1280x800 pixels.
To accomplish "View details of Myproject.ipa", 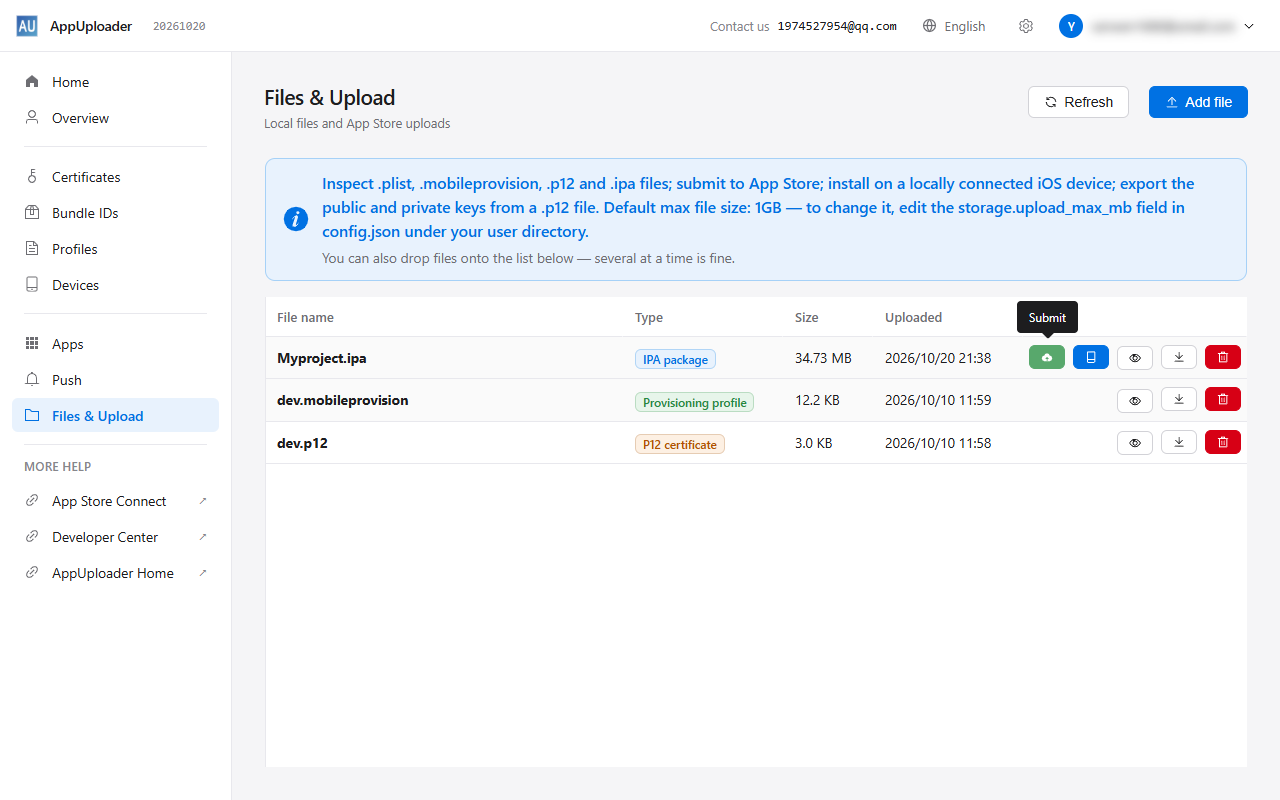I will tap(1135, 357).
